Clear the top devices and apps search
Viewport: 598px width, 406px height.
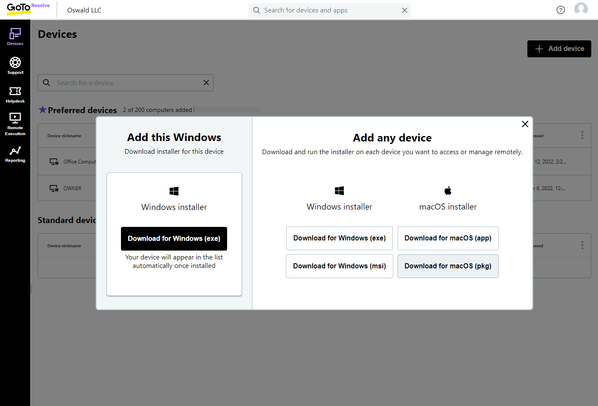404,10
